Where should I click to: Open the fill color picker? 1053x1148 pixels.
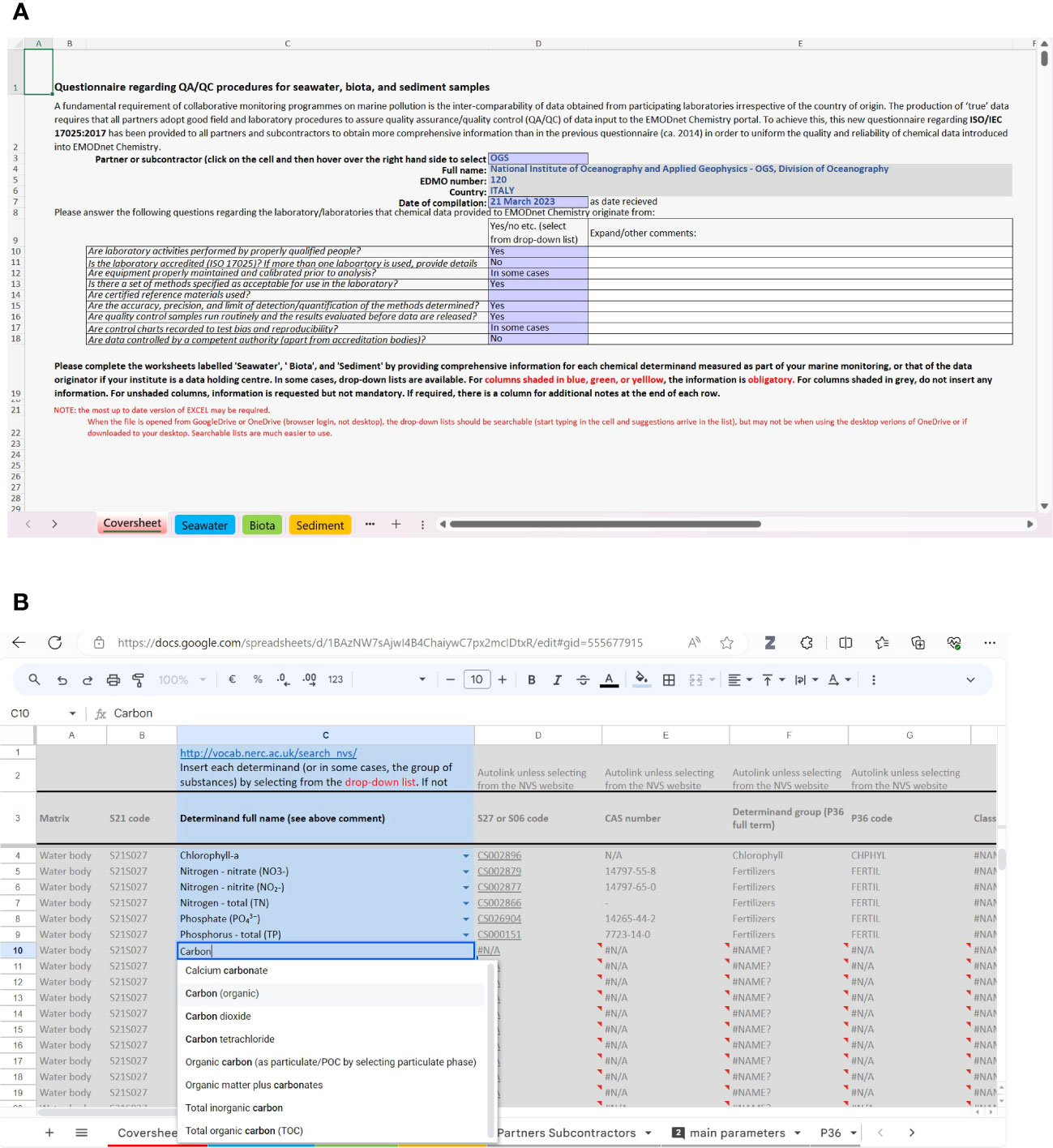click(x=641, y=680)
